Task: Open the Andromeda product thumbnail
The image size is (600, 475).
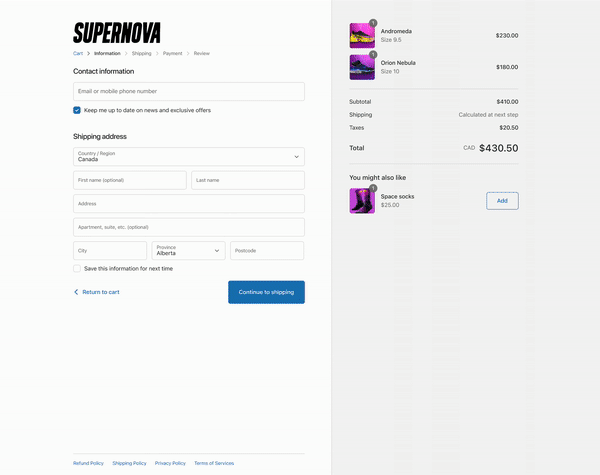Action: tap(362, 36)
